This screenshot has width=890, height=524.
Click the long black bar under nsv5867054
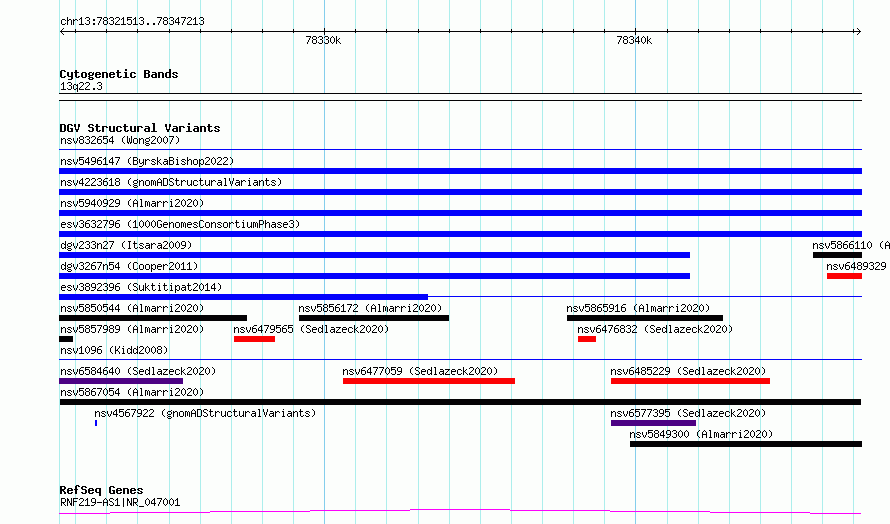(x=460, y=402)
